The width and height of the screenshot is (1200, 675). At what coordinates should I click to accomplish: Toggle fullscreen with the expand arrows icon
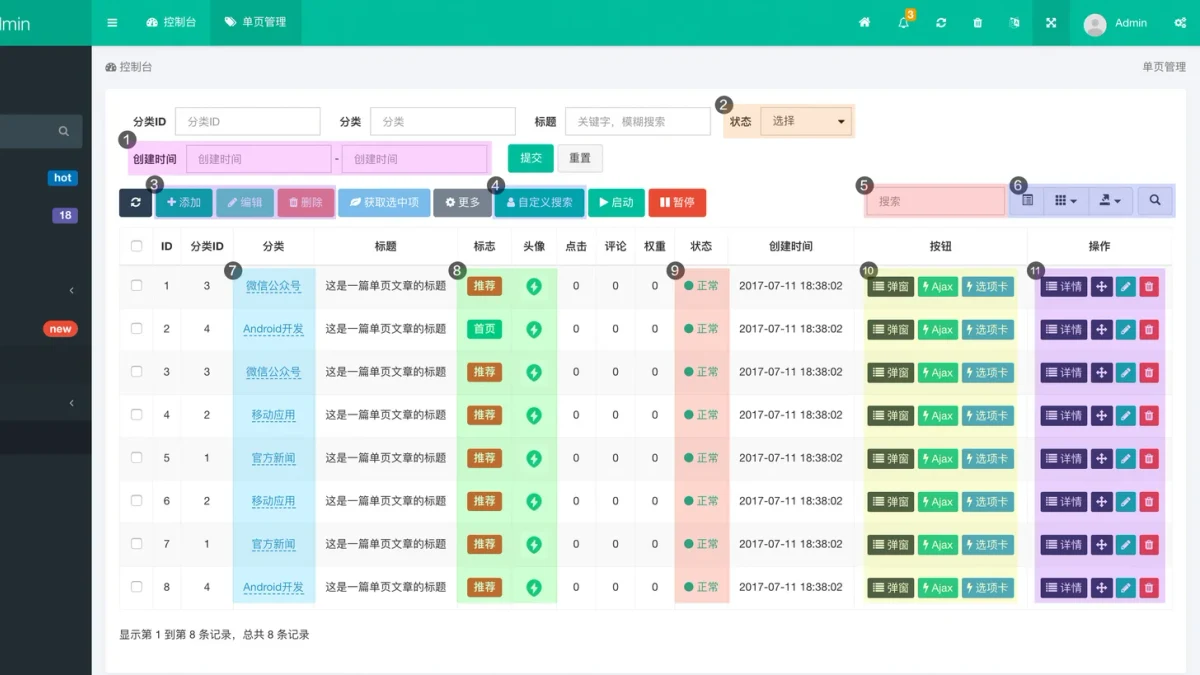pos(1051,22)
